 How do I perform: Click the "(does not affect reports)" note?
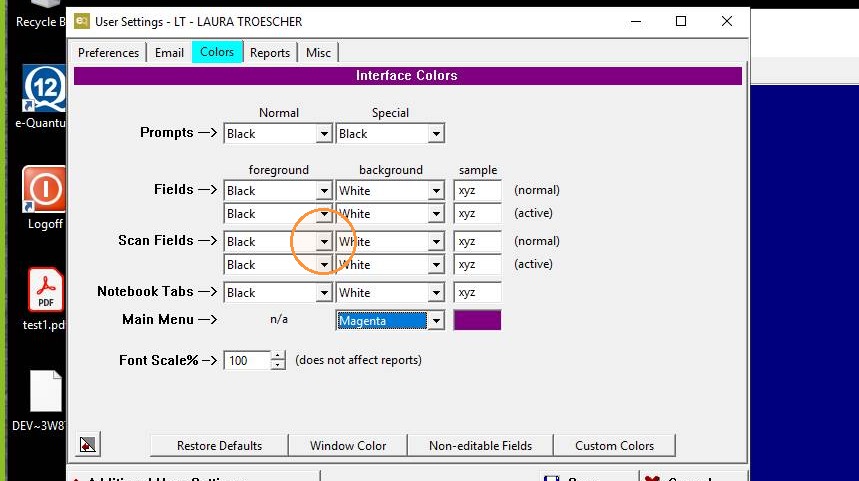(358, 360)
